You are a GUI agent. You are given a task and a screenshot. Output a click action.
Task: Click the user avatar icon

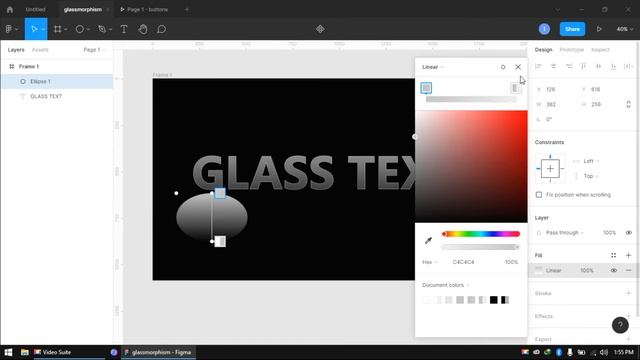click(x=544, y=29)
